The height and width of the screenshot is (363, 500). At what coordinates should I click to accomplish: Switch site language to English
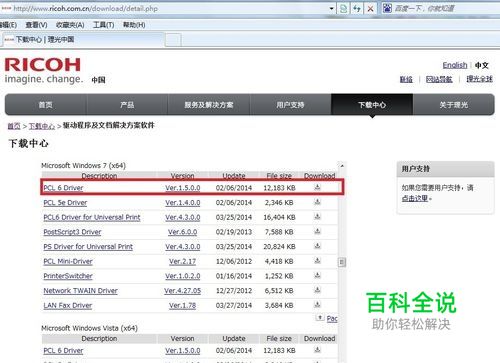(455, 65)
